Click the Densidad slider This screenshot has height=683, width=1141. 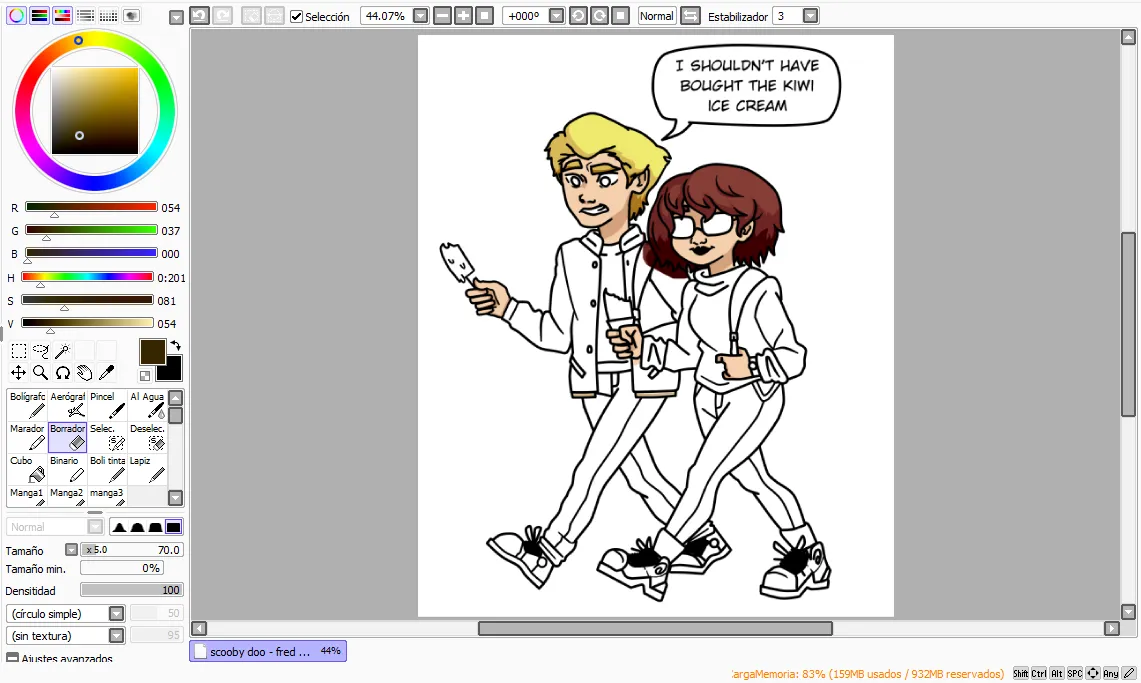click(x=132, y=590)
